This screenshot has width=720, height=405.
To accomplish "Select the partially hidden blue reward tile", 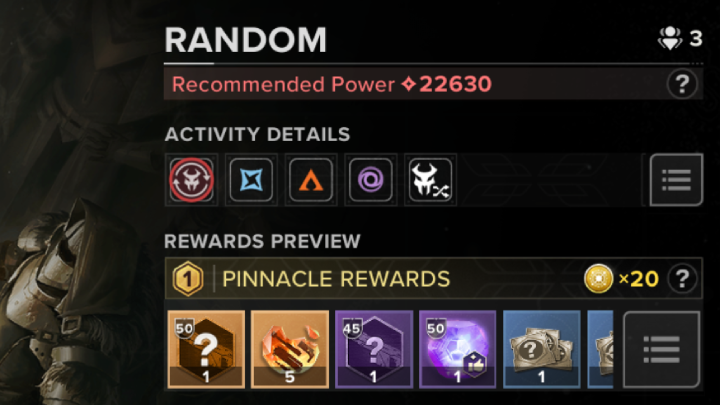I will tap(600, 349).
